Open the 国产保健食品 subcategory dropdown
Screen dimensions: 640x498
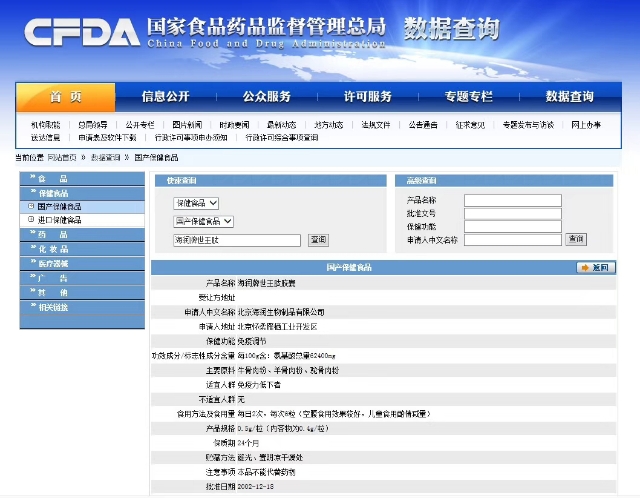203,221
